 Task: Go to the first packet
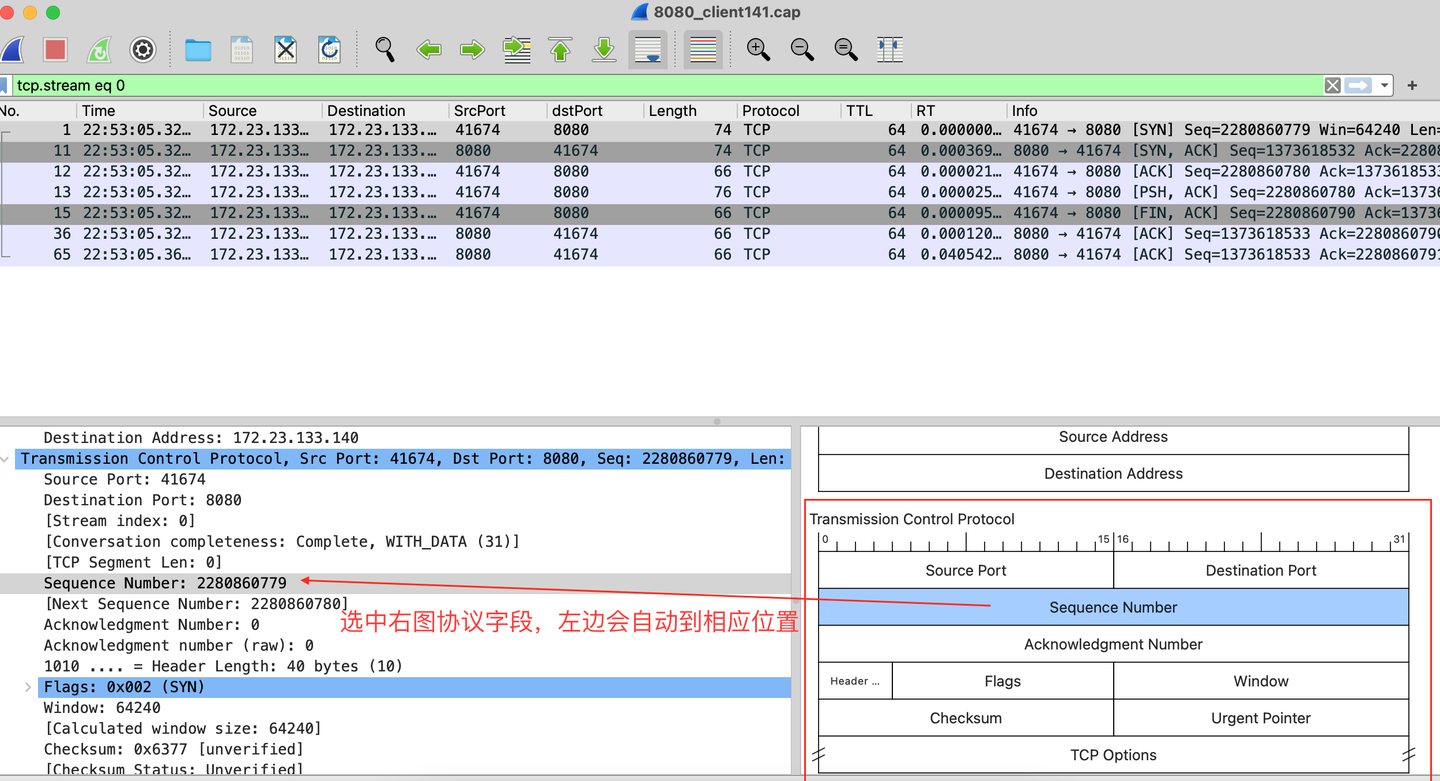(x=560, y=49)
